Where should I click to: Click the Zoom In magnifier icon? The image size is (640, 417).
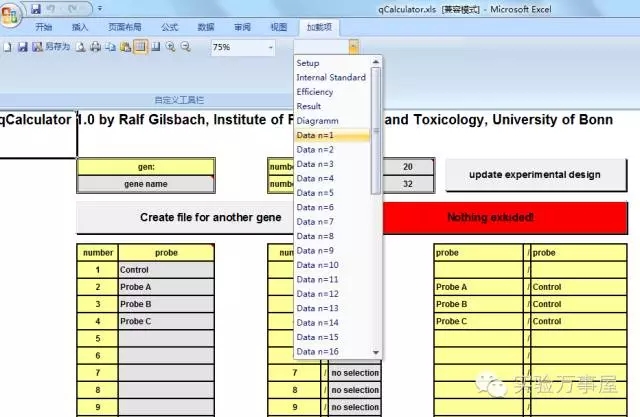click(171, 47)
